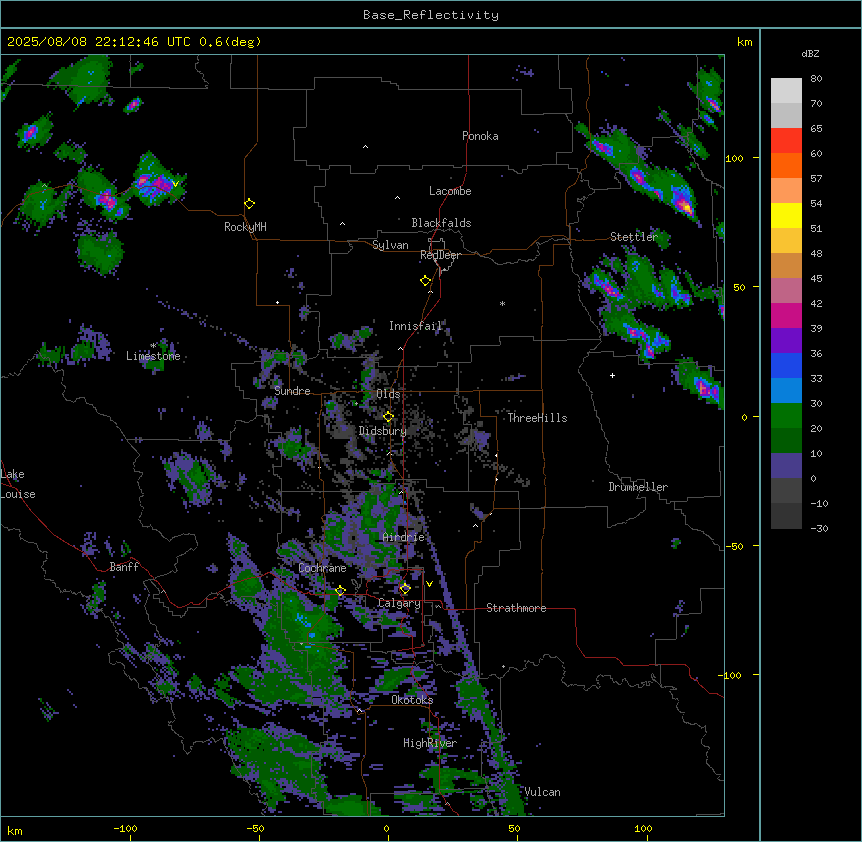Click the Didsbury town label
Screen dimensions: 862x842
tap(382, 431)
